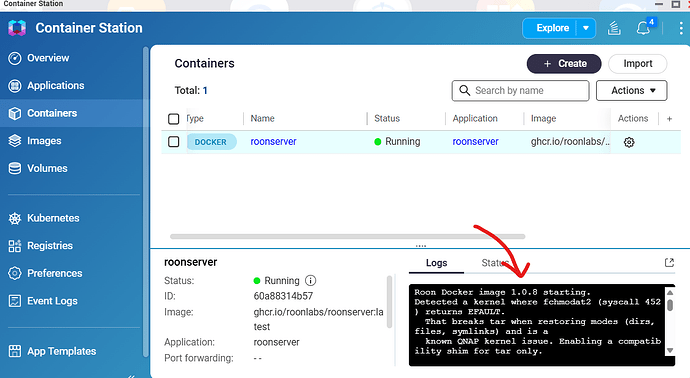
Task: Click the container ID 60a88314b57
Action: pyautogui.click(x=283, y=296)
